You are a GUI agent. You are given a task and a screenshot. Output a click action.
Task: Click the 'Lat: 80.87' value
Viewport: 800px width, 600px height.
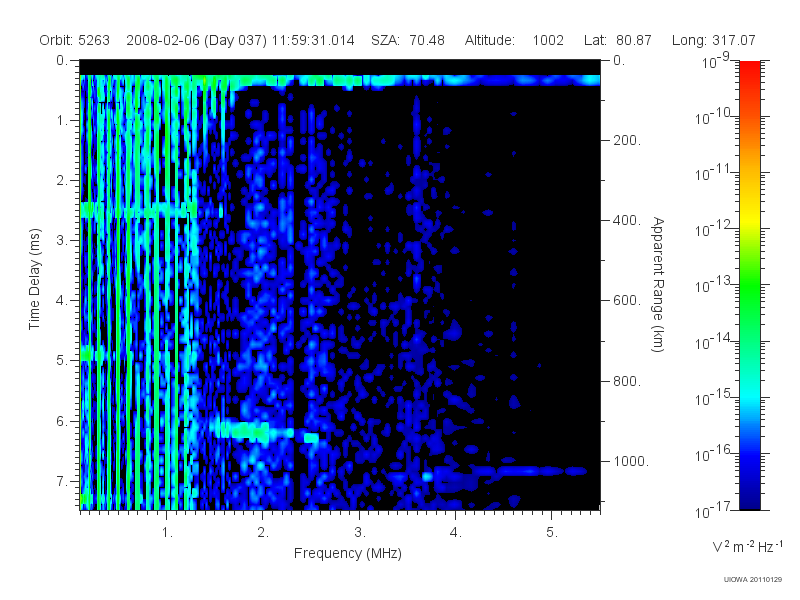click(x=618, y=40)
